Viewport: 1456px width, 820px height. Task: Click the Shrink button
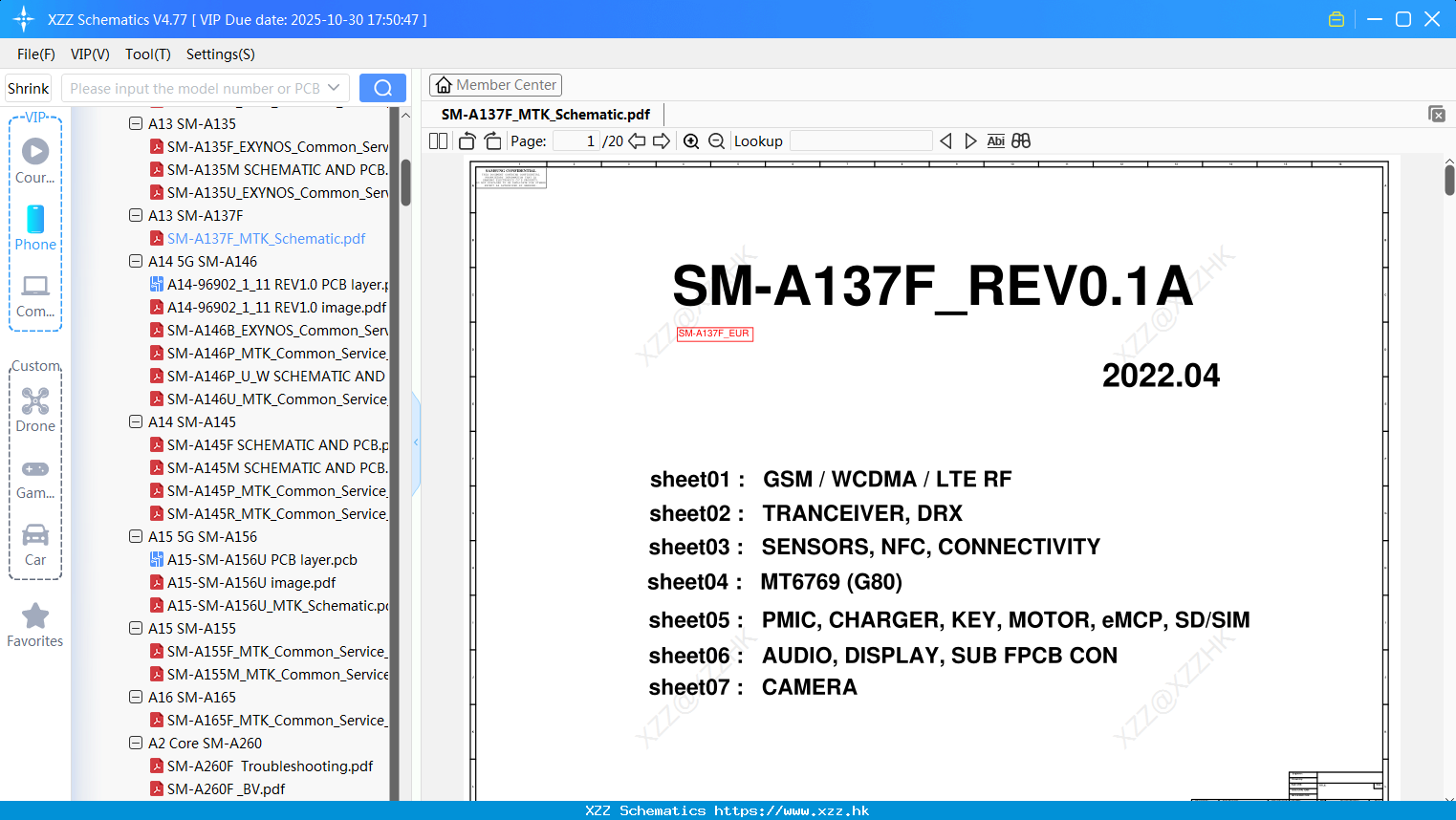click(29, 88)
